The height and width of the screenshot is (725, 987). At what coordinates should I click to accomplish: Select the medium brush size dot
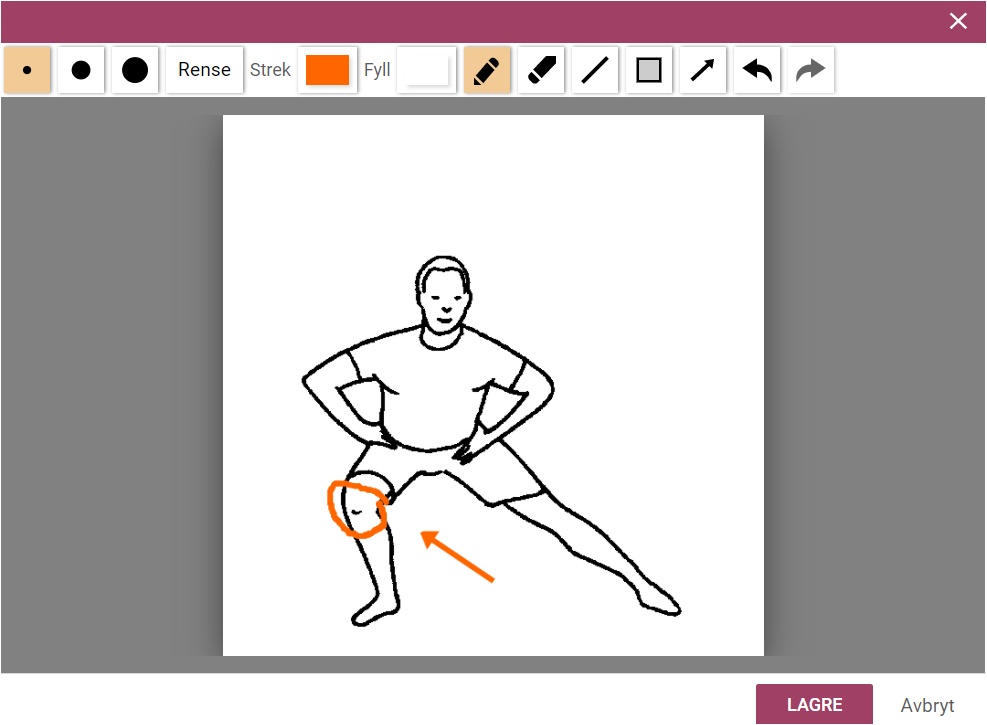pyautogui.click(x=81, y=70)
